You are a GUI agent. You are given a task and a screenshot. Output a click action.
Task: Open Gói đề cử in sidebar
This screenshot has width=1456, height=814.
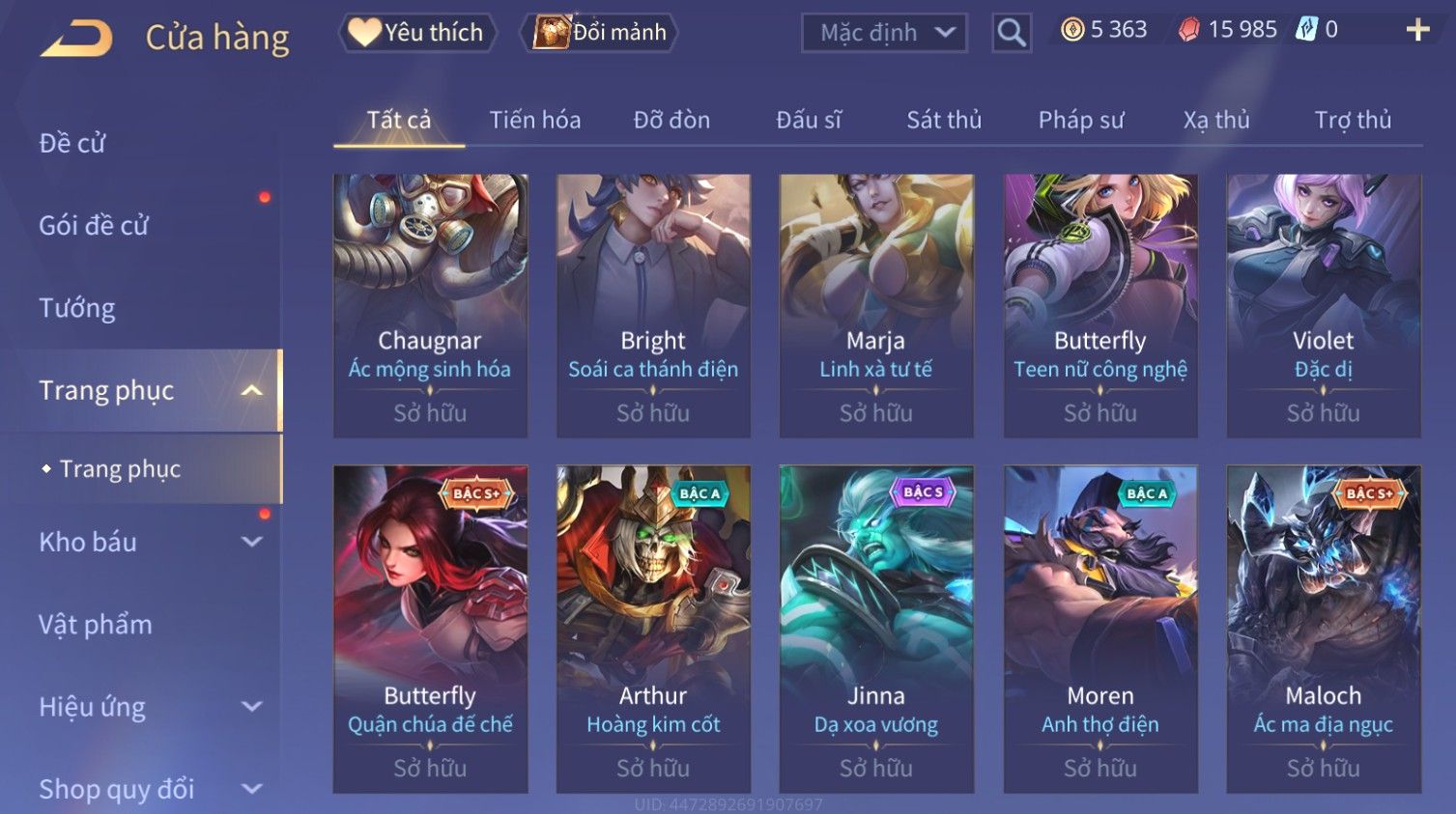click(x=94, y=225)
